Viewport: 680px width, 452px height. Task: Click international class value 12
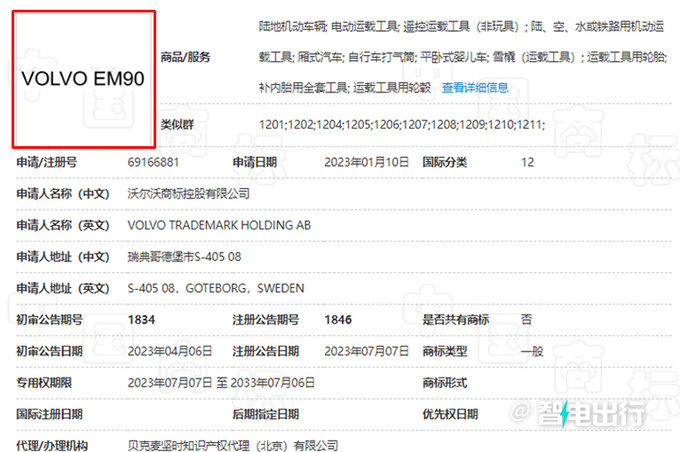click(527, 163)
